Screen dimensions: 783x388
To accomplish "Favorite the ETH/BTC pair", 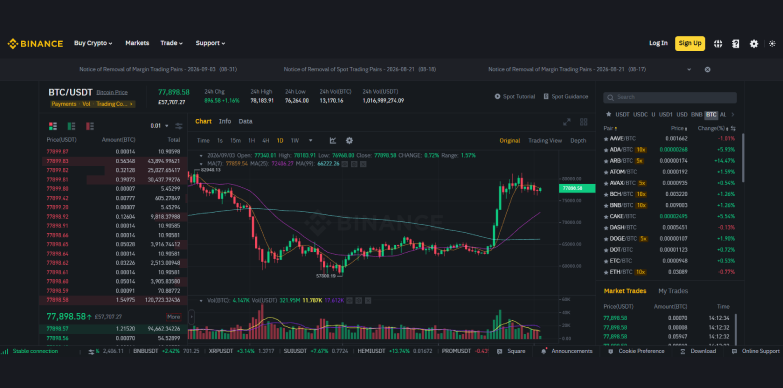I will coord(606,272).
